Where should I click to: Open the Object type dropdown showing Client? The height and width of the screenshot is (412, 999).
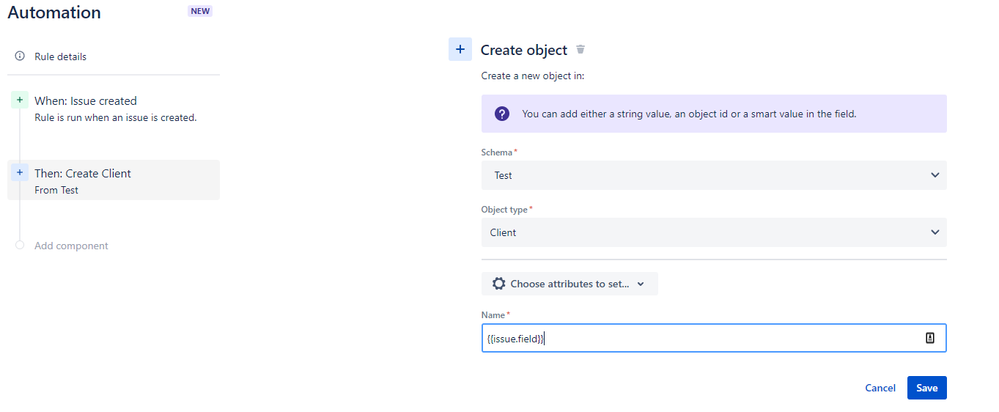click(714, 232)
